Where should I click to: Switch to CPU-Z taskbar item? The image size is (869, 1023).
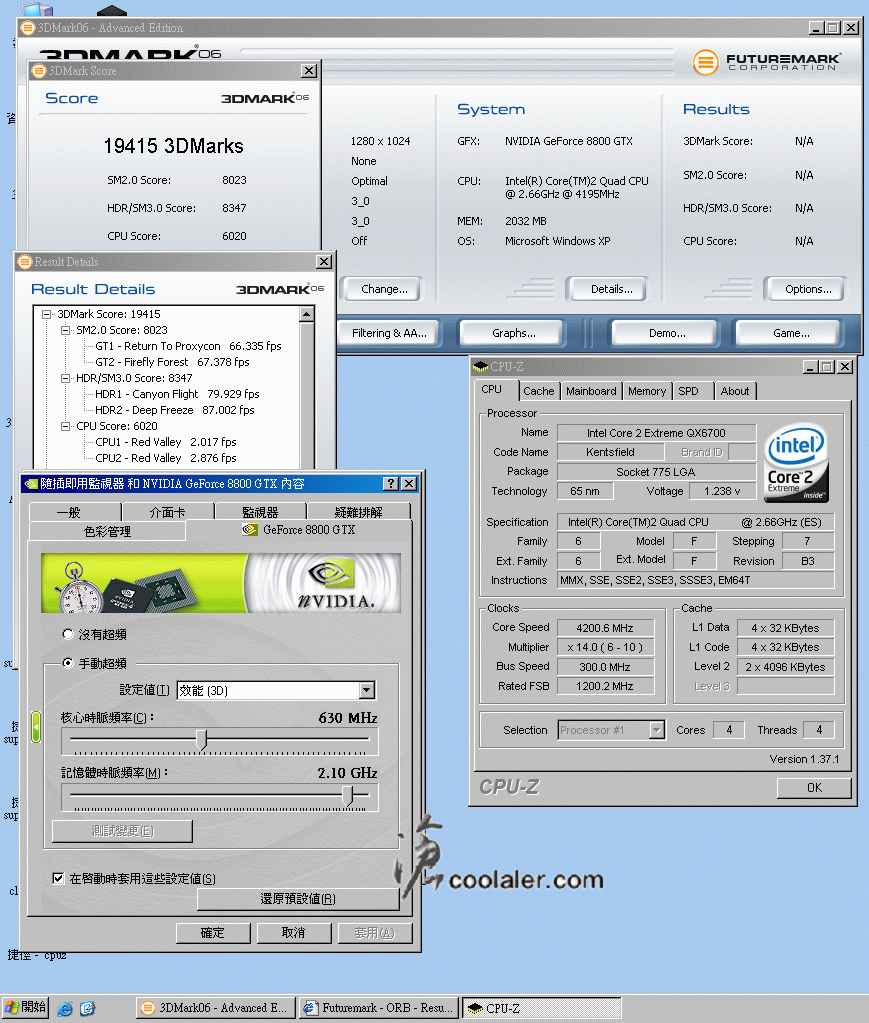coord(541,1008)
